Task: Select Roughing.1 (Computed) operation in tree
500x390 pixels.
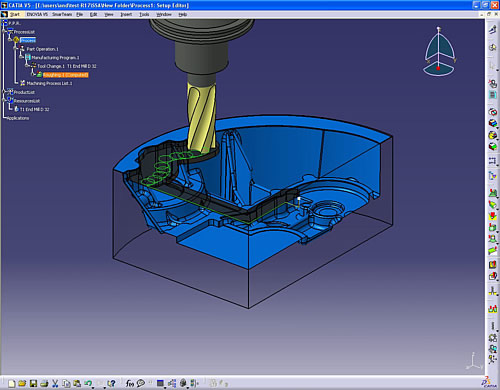Action: 65,75
